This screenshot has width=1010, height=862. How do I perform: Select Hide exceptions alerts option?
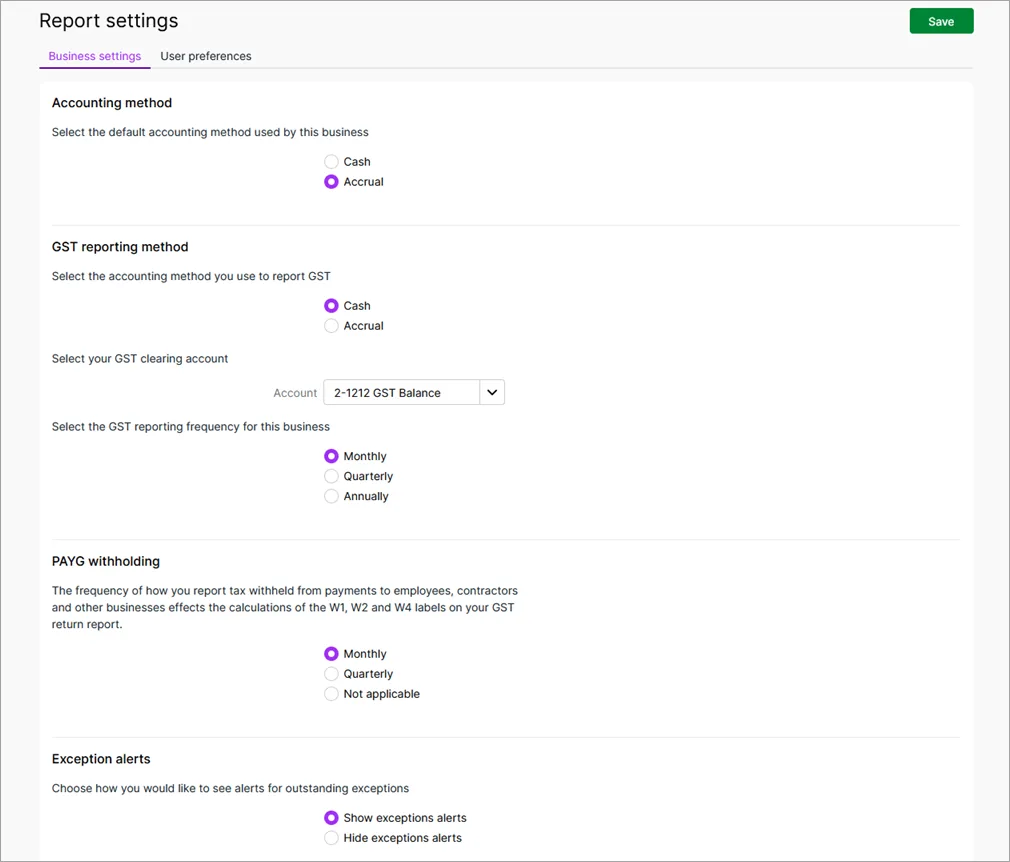coord(332,838)
